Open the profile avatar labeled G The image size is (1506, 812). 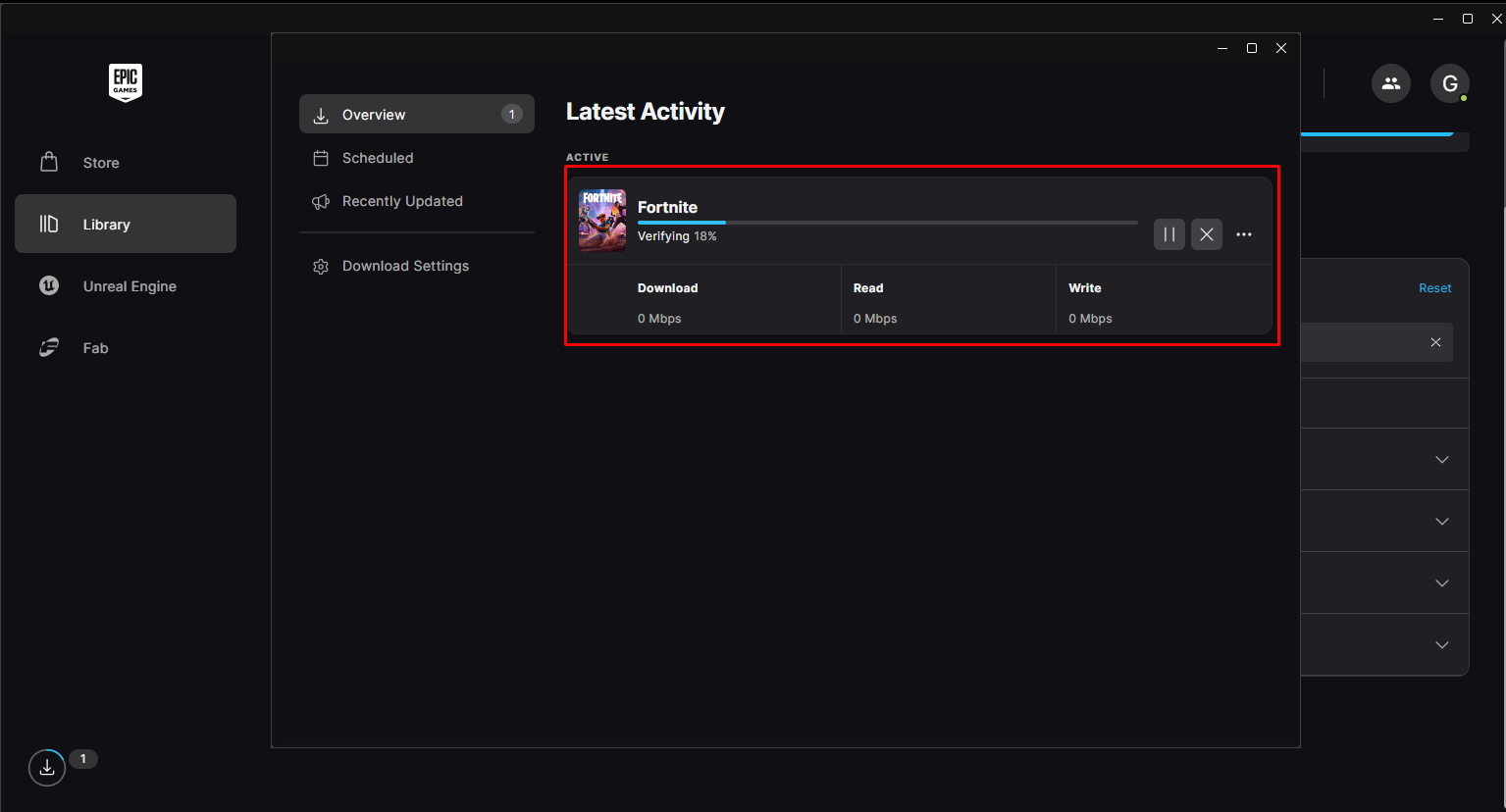pos(1450,83)
